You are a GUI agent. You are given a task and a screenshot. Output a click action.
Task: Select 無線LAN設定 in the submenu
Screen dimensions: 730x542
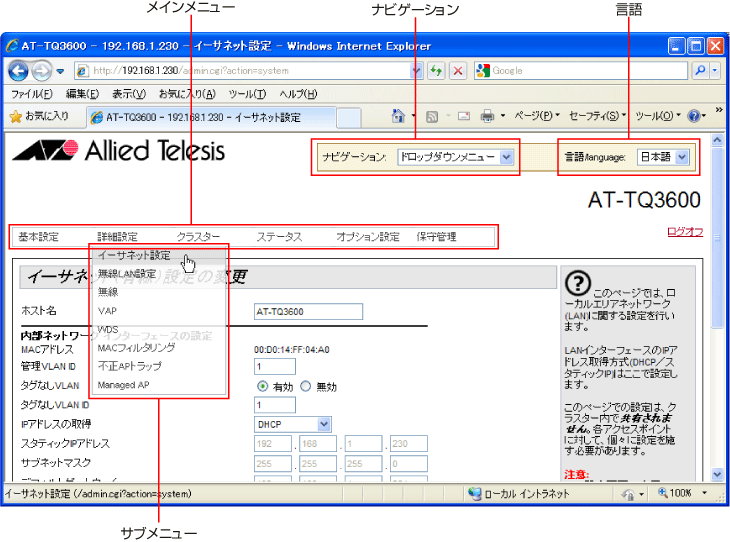pos(159,274)
